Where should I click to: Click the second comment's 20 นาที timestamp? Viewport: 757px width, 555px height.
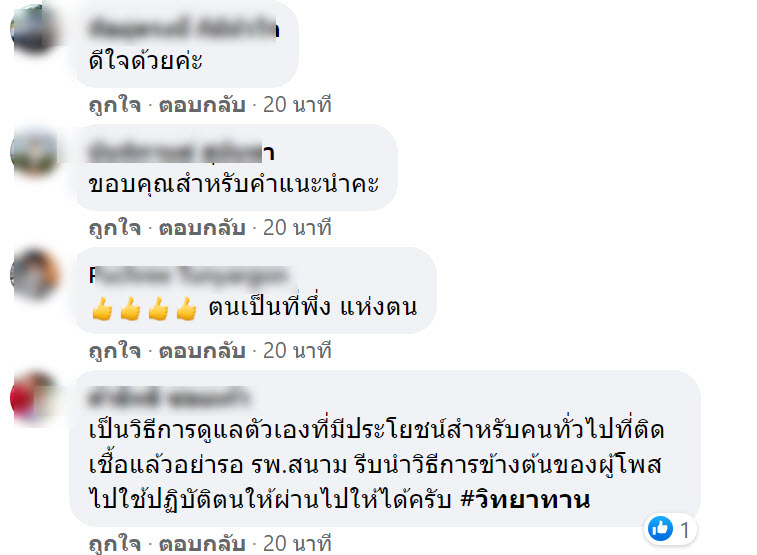(297, 228)
